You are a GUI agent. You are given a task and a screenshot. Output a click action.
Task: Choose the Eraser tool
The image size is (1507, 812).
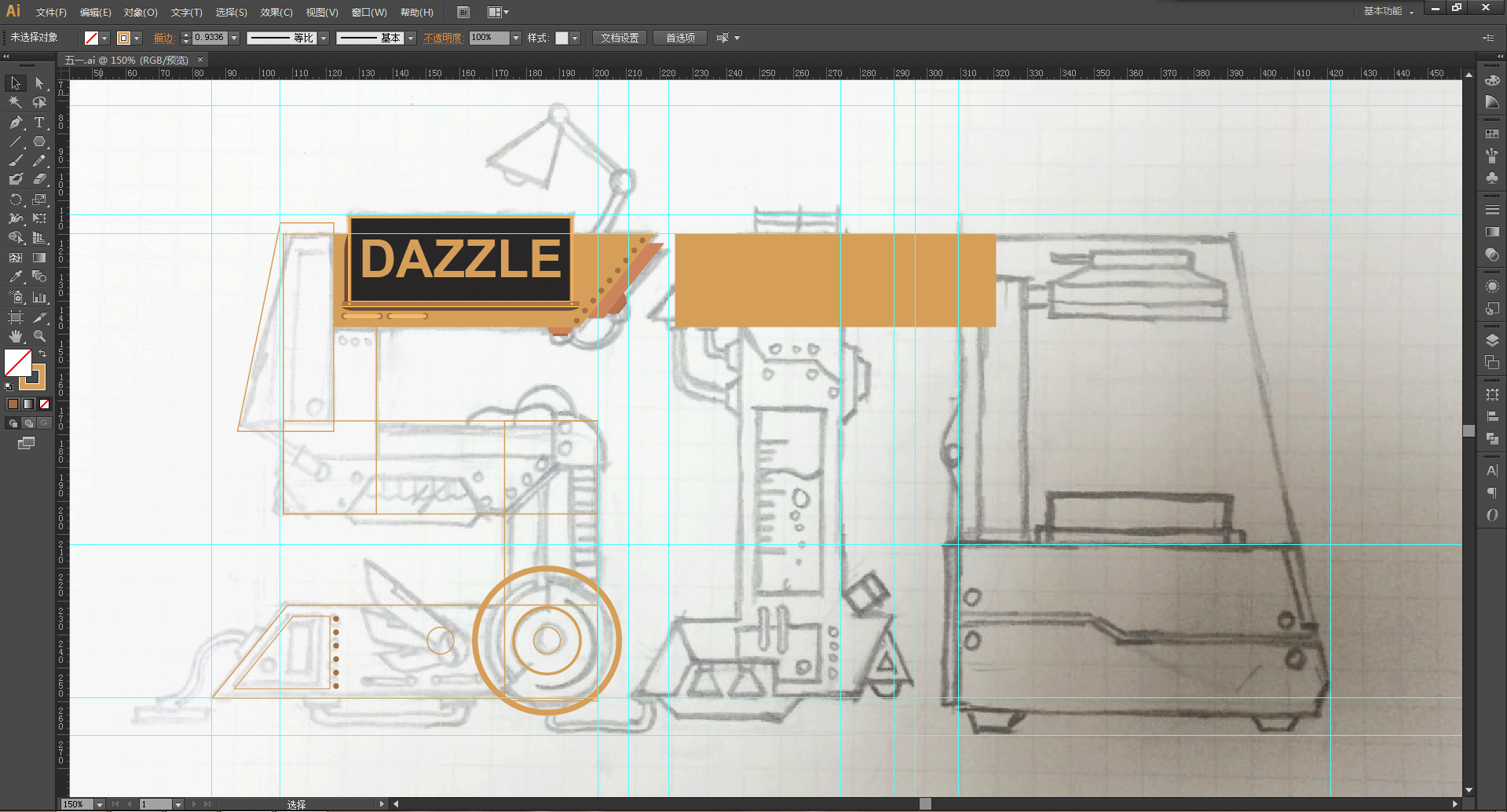39,180
